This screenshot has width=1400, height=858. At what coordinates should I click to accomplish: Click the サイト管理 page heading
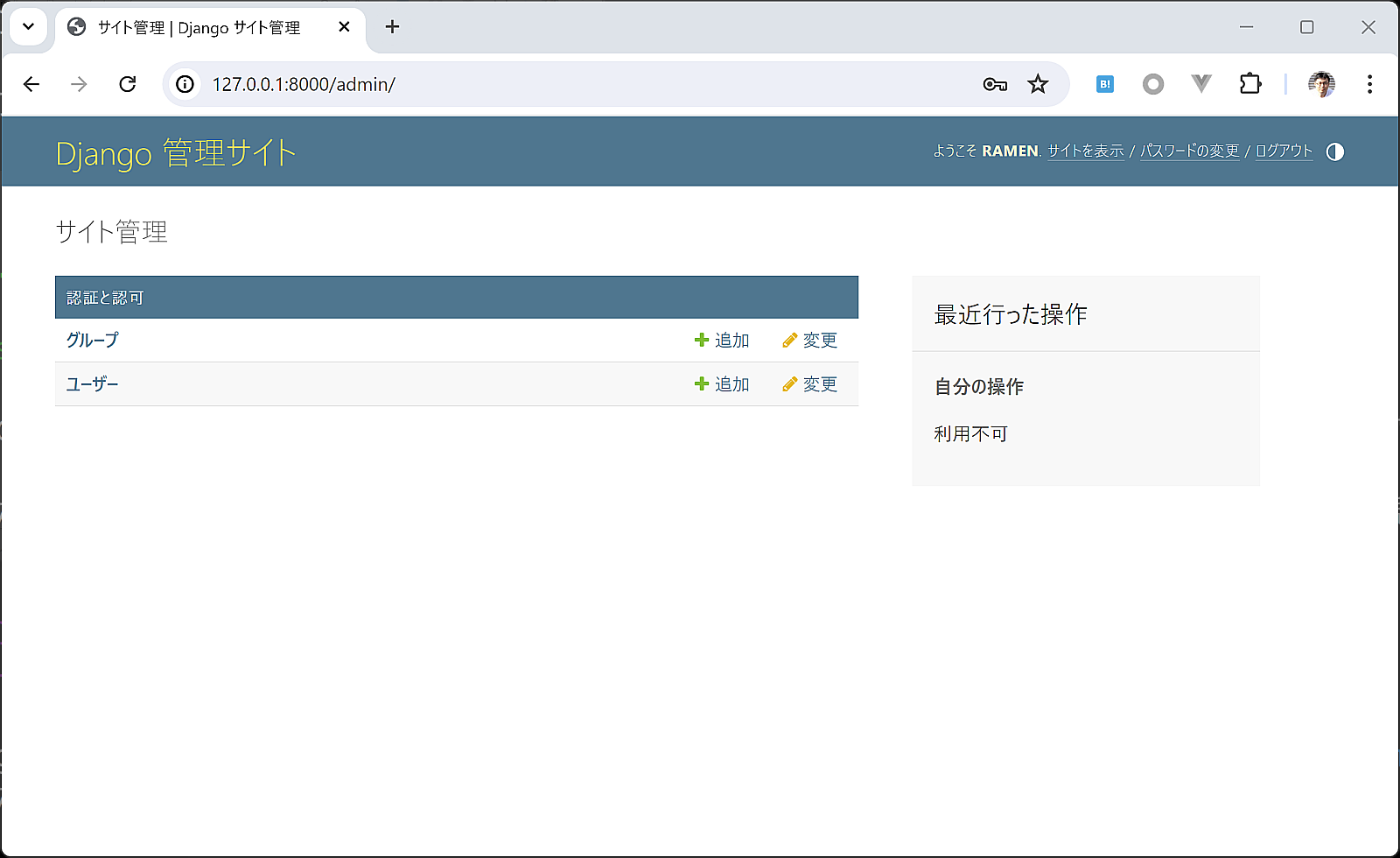coord(112,231)
